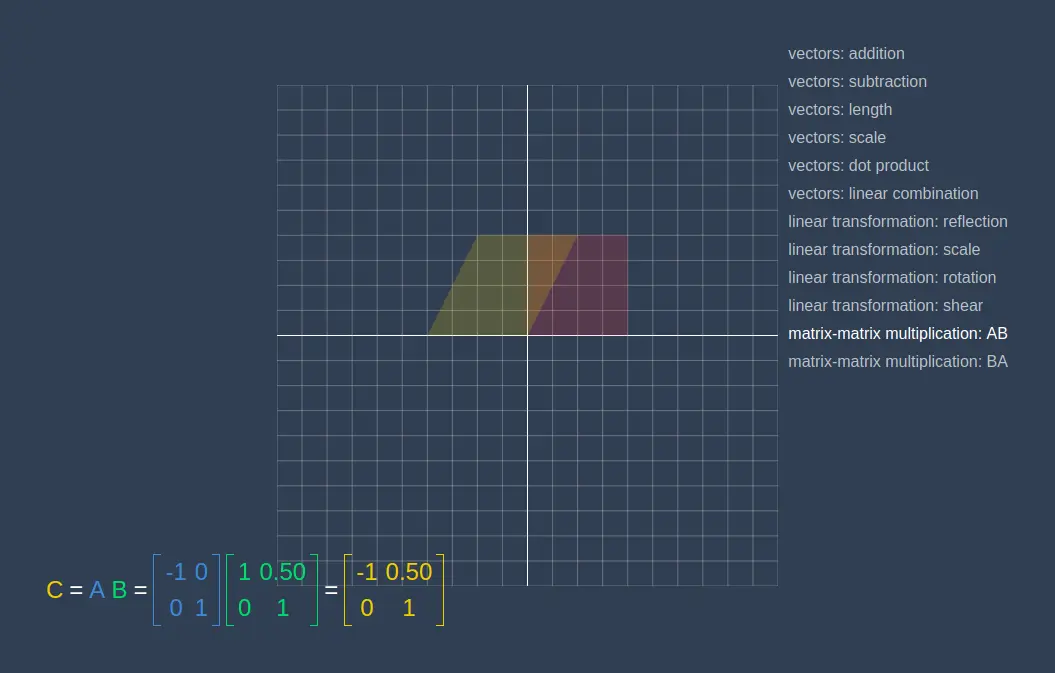View linear transformation: rotation
Image resolution: width=1055 pixels, height=673 pixels.
892,277
